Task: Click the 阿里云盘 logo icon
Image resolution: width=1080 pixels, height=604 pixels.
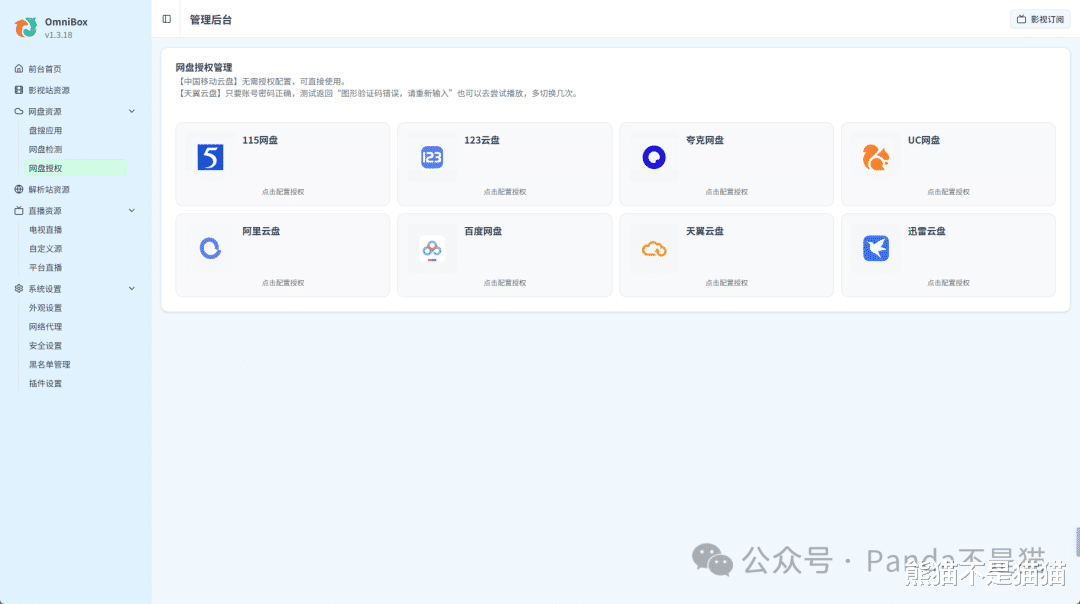Action: (210, 249)
